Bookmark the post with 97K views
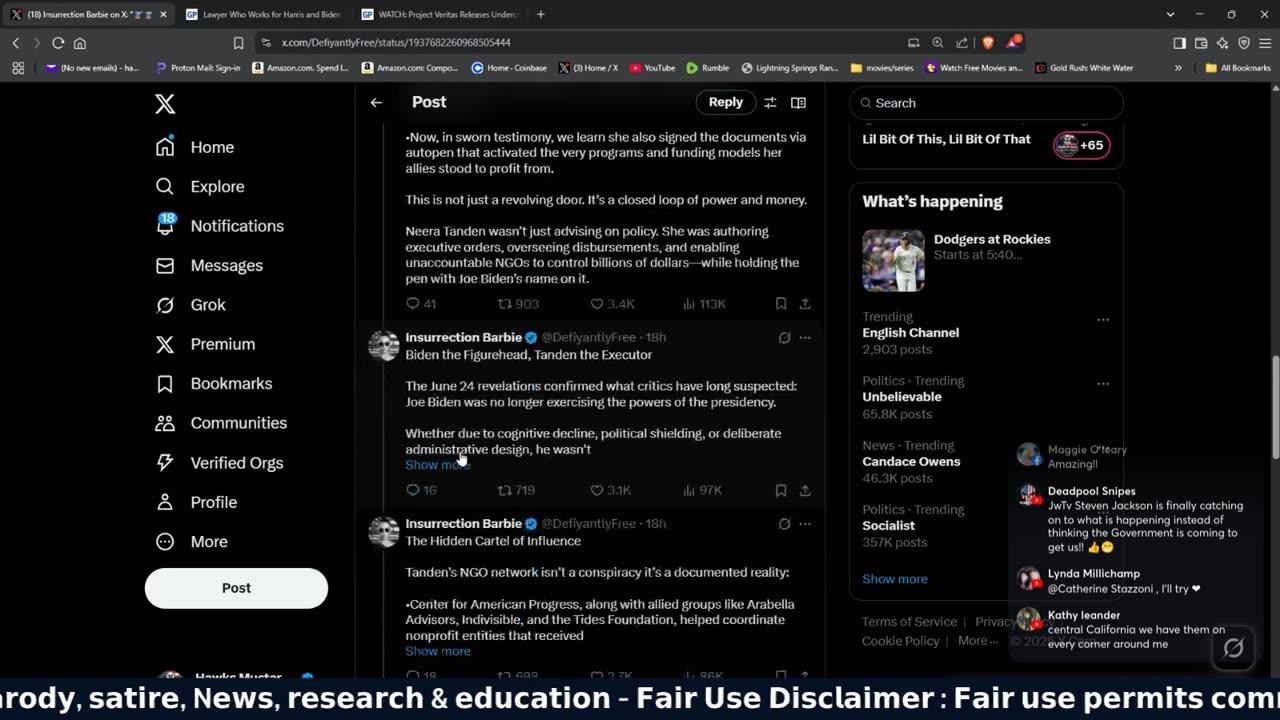The height and width of the screenshot is (720, 1280). 780,490
